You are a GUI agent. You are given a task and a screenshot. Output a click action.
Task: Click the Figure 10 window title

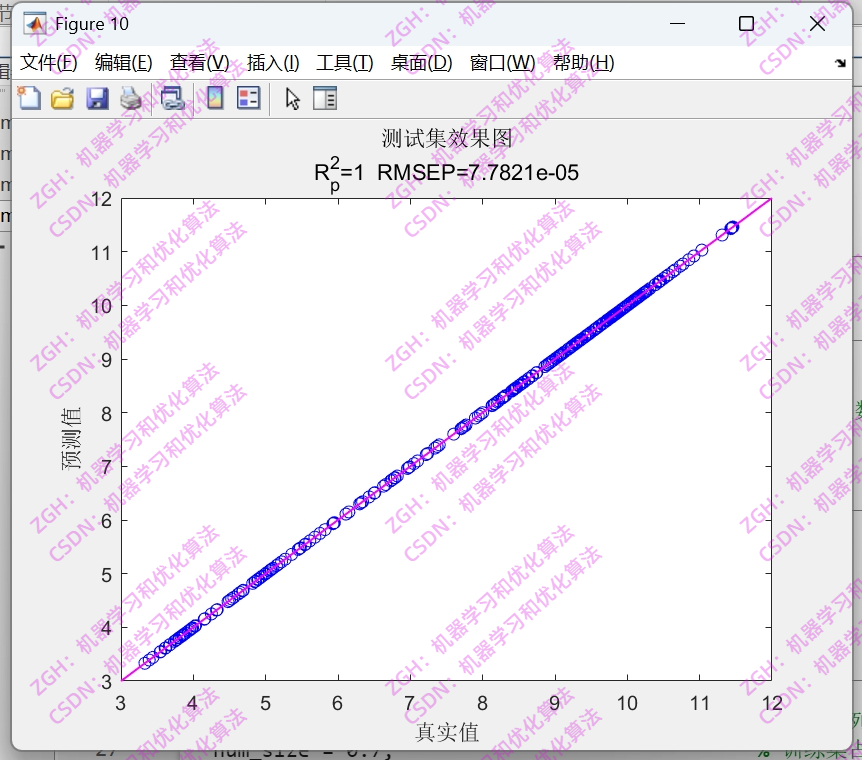[x=92, y=24]
